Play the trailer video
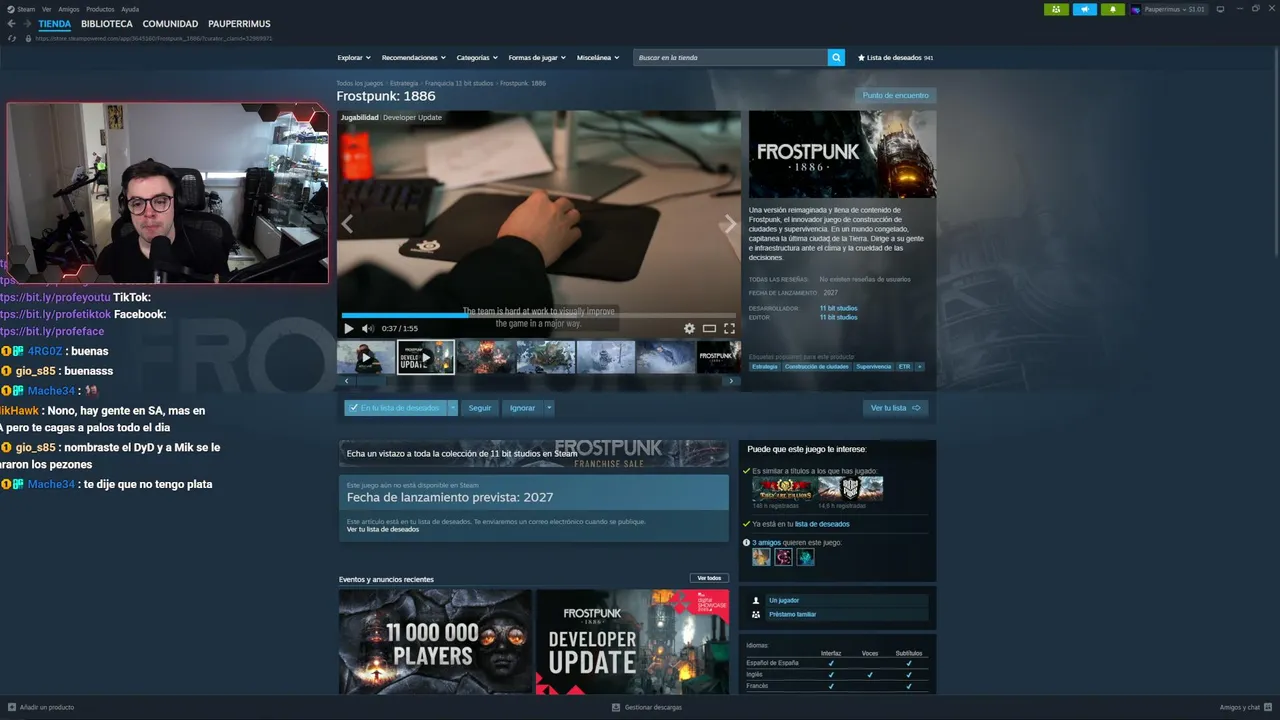Screen dimensions: 1280x720 tap(349, 328)
